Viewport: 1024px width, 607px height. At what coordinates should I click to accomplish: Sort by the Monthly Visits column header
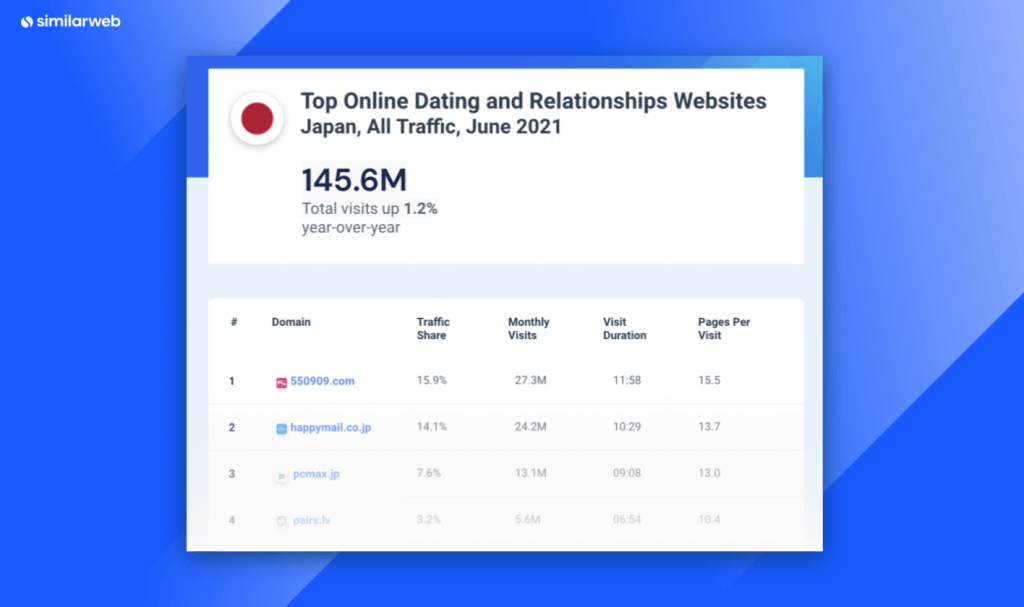click(x=528, y=329)
